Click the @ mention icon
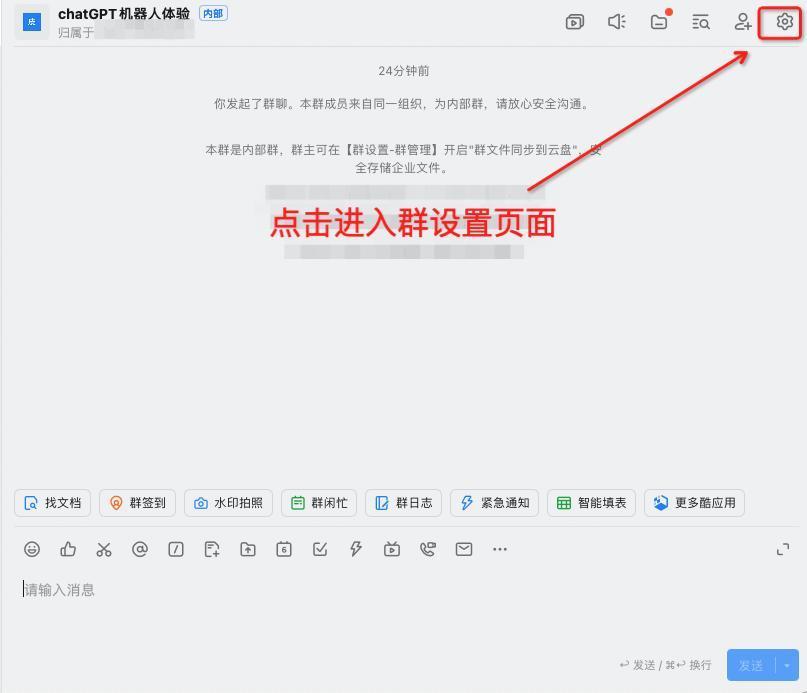The image size is (807, 693). click(x=139, y=549)
